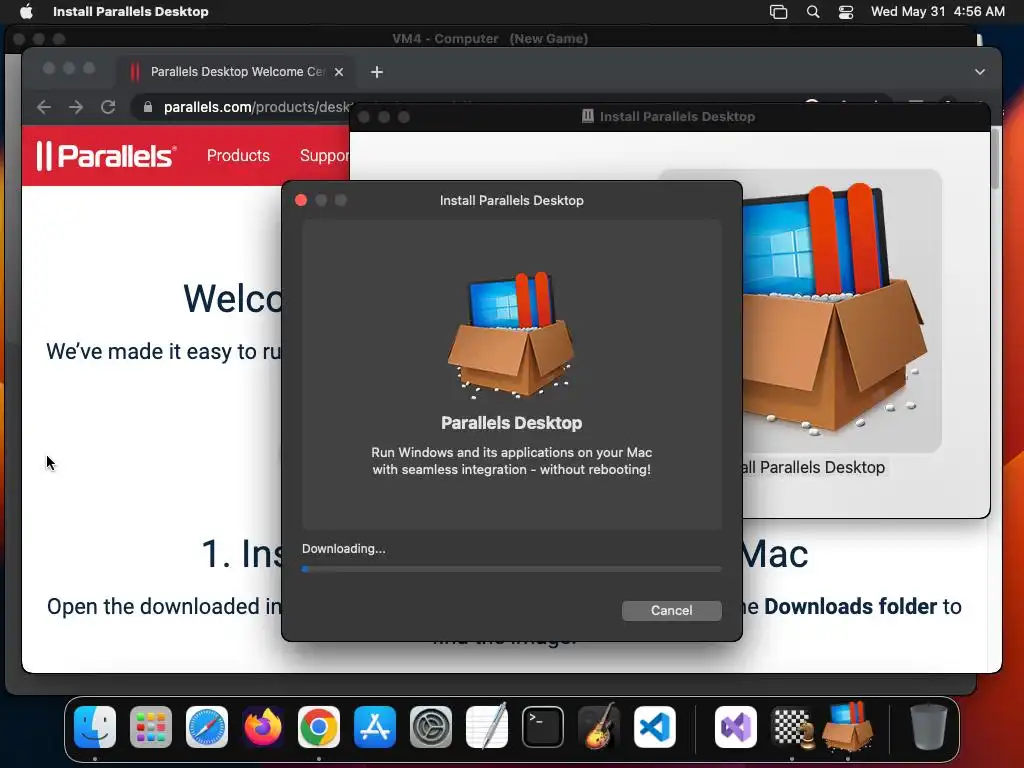The image size is (1024, 768).
Task: Open Terminal from the Dock
Action: point(543,727)
